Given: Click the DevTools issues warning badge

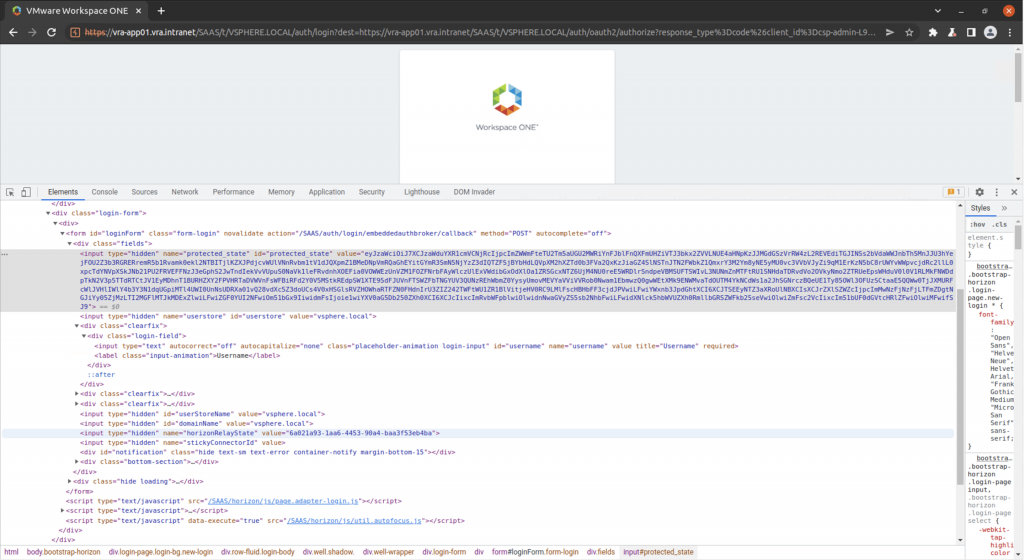Looking at the screenshot, I should point(953,192).
